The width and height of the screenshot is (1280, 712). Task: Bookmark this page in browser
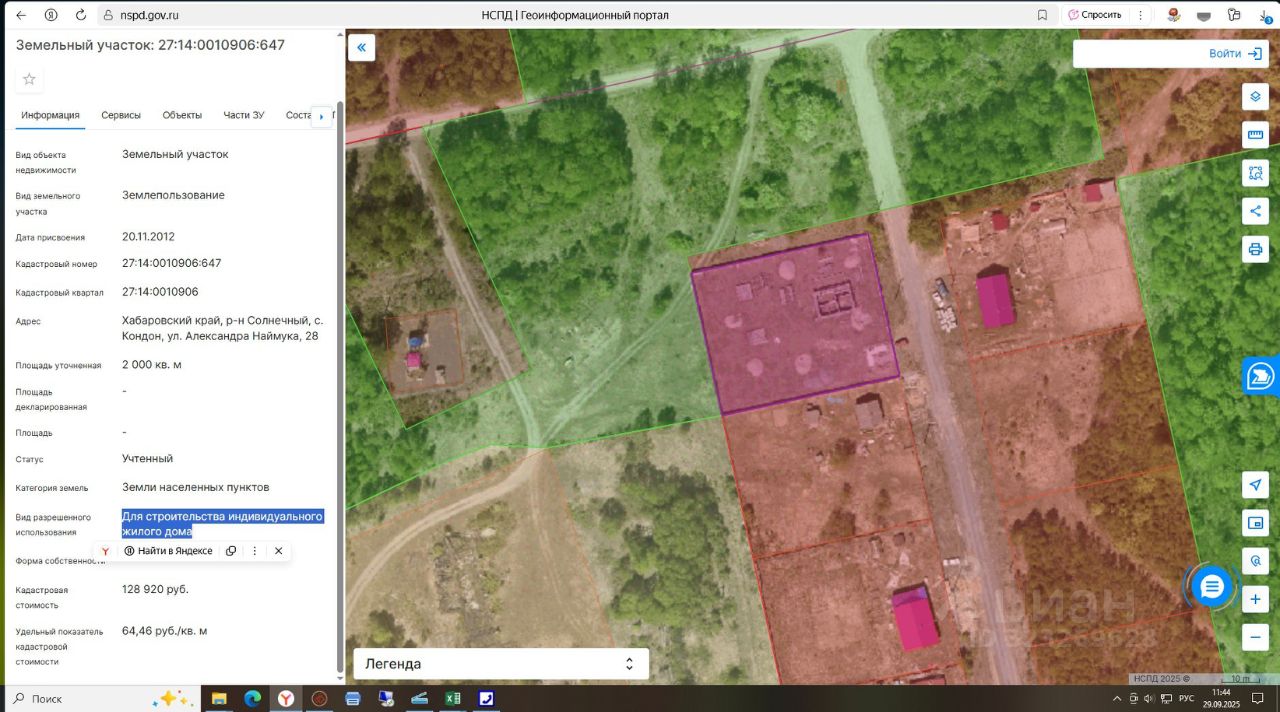pyautogui.click(x=1042, y=15)
